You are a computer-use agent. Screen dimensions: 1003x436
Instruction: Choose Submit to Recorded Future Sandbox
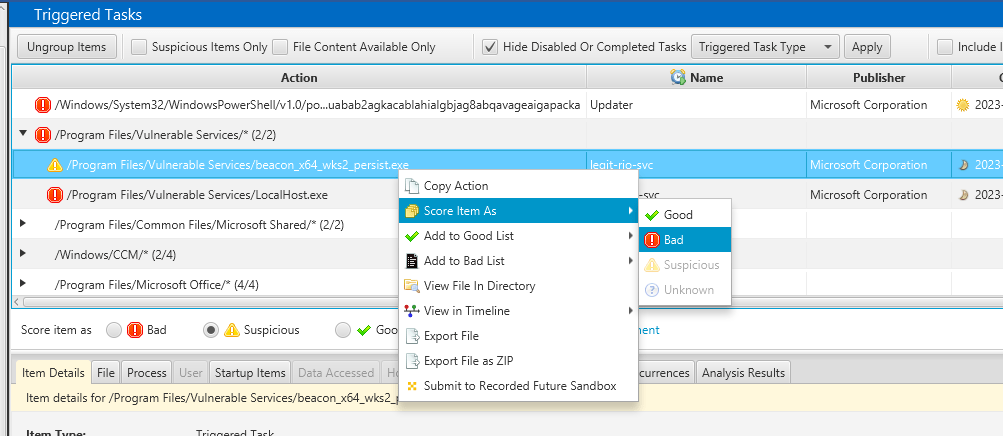[519, 386]
